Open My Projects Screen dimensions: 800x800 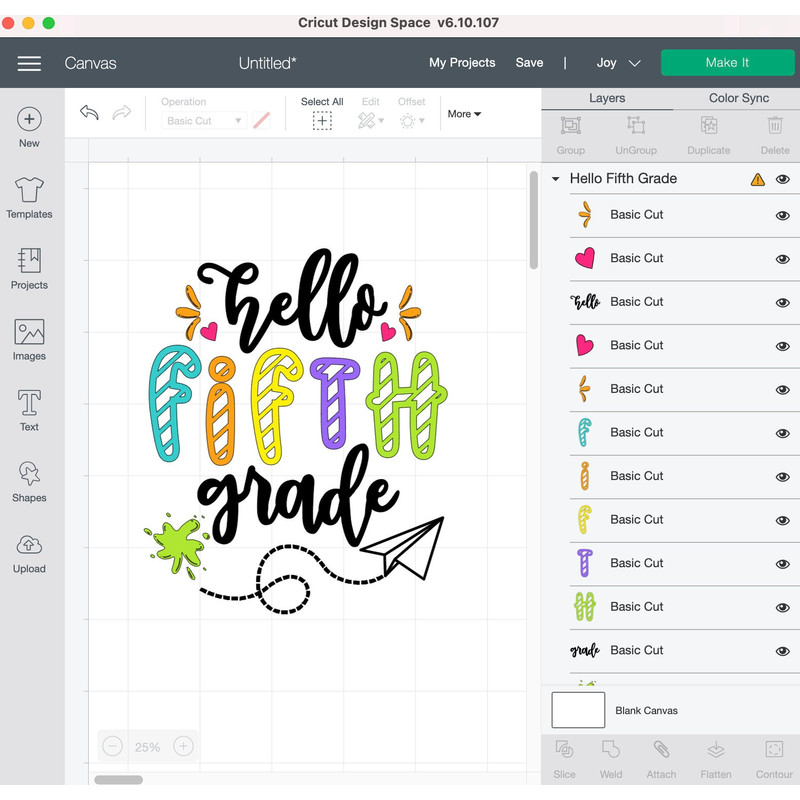pos(462,62)
